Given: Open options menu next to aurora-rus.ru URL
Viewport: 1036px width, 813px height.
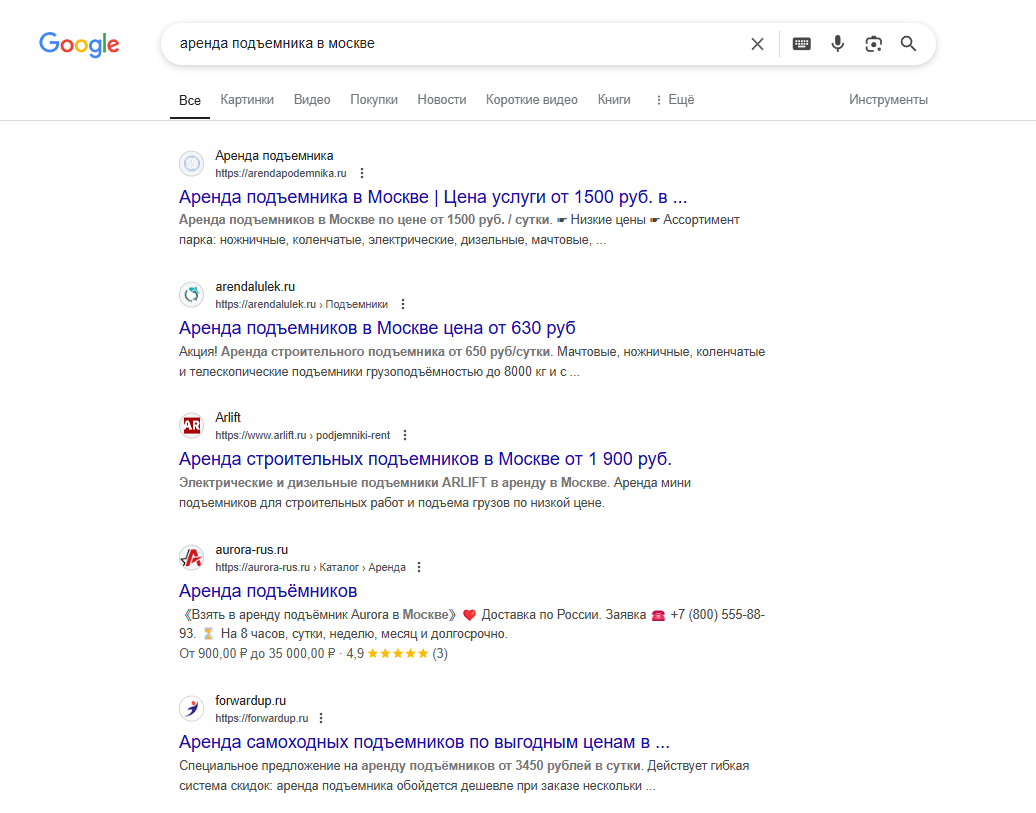Looking at the screenshot, I should point(419,567).
